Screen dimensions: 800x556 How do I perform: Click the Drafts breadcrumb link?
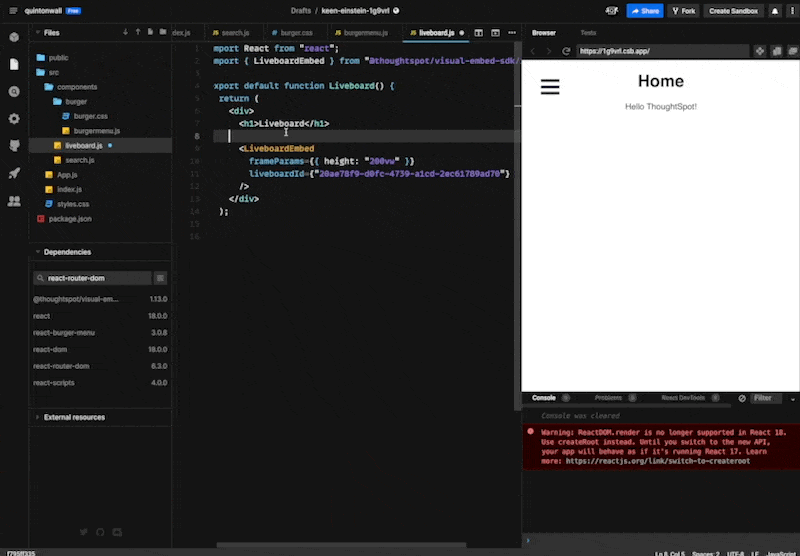tap(301, 11)
